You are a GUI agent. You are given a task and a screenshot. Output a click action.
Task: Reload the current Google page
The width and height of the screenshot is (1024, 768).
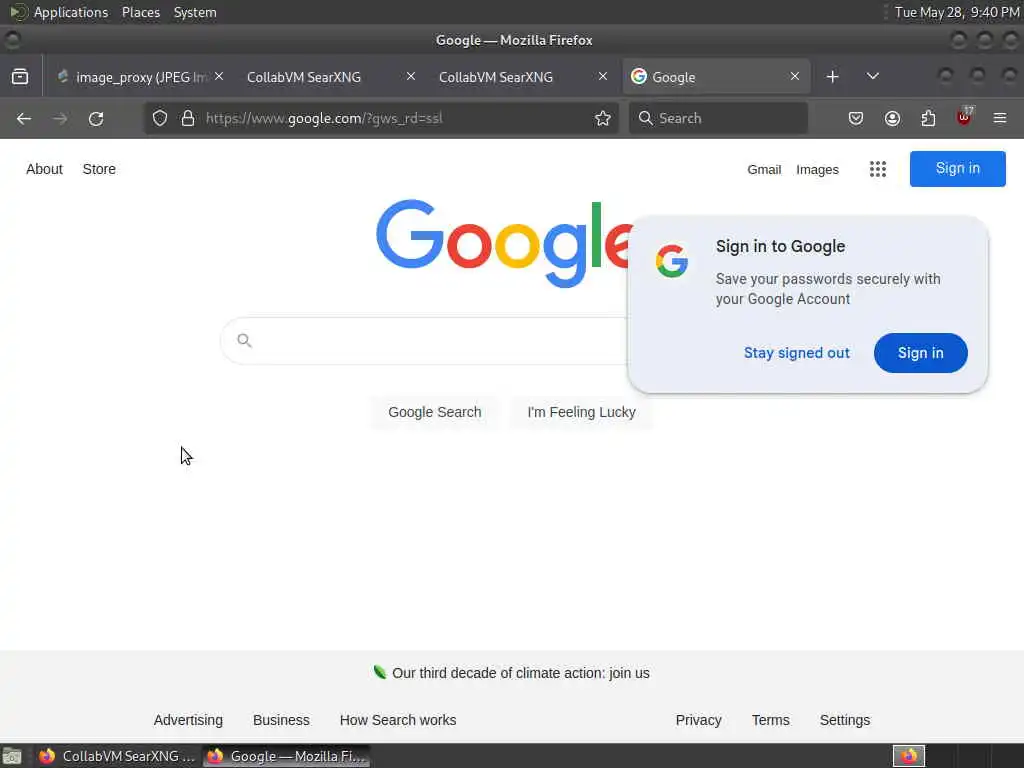coord(96,118)
